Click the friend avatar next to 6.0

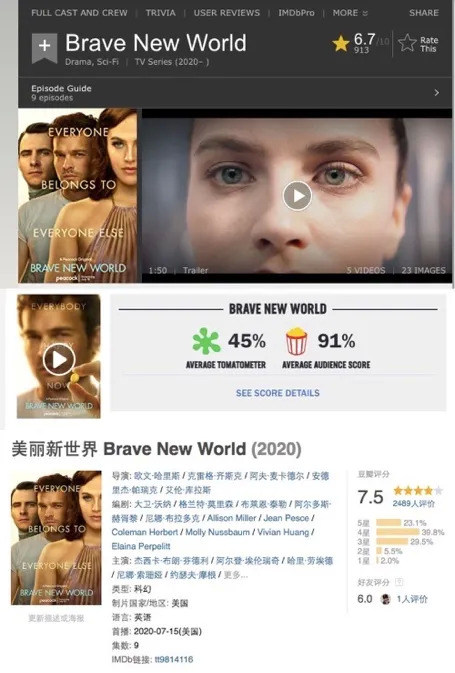(385, 599)
